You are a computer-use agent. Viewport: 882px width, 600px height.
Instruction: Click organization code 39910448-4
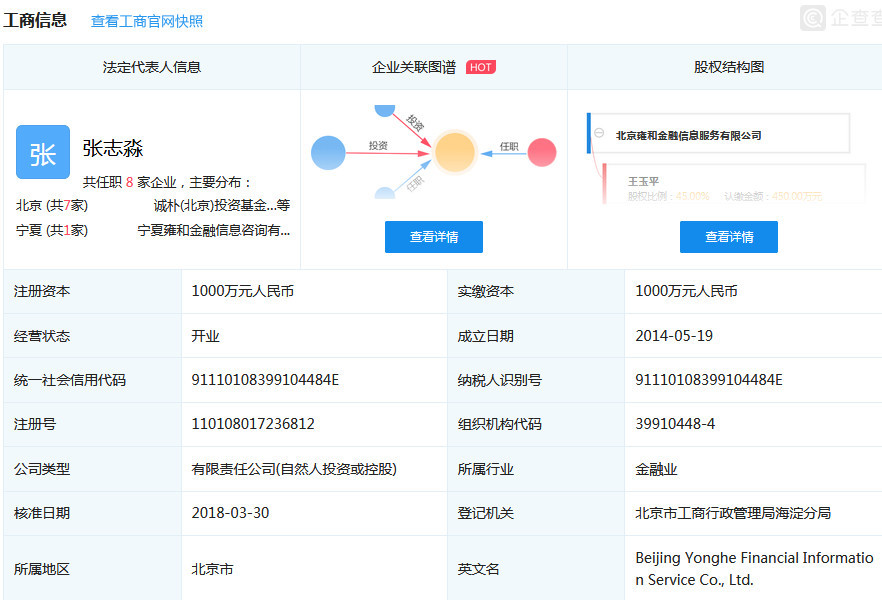coord(675,424)
